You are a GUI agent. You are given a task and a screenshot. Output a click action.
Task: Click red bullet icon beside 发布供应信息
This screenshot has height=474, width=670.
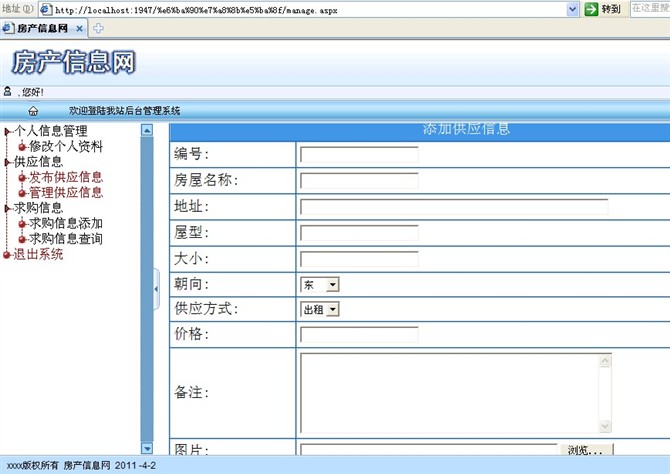(x=22, y=177)
